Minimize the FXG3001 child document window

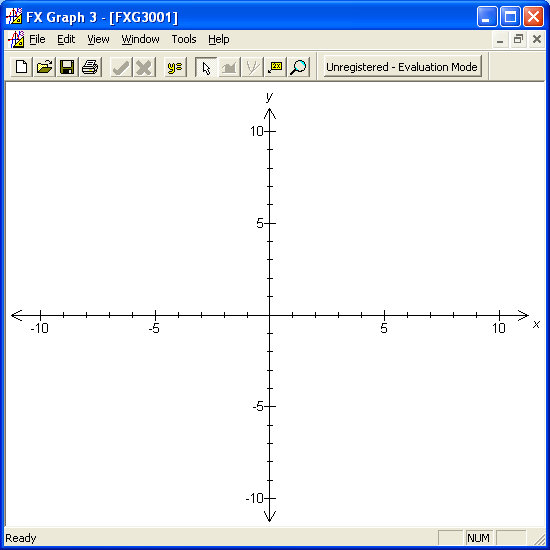point(500,39)
